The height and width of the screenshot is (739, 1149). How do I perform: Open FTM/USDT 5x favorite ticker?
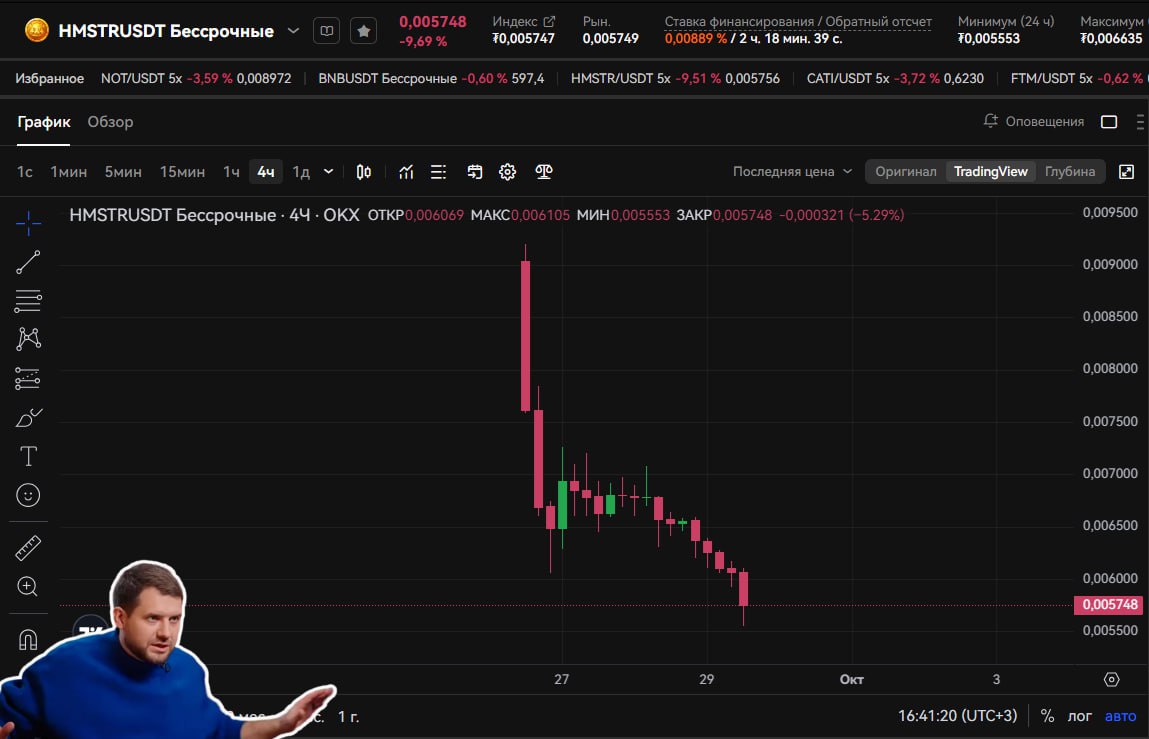[x=1079, y=78]
